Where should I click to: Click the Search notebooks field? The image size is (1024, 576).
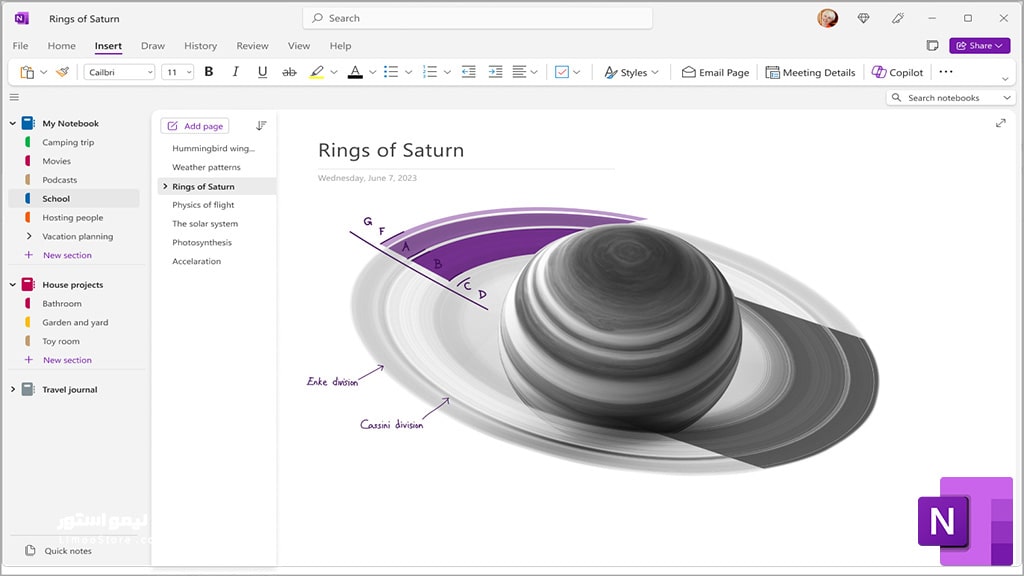(951, 97)
